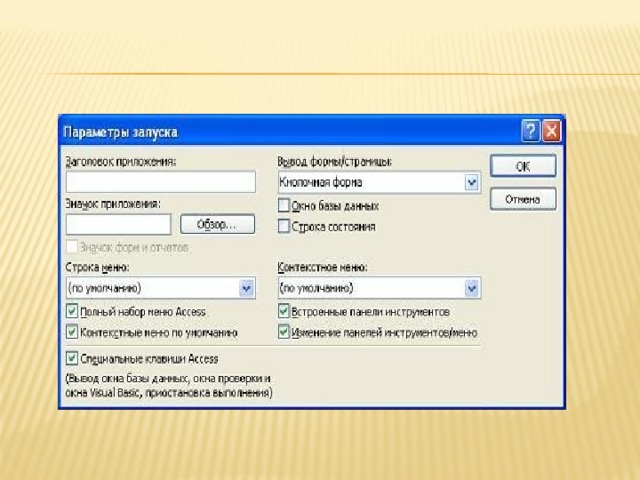Toggle the Строка состояния checkbox
This screenshot has width=640, height=480.
(x=284, y=227)
